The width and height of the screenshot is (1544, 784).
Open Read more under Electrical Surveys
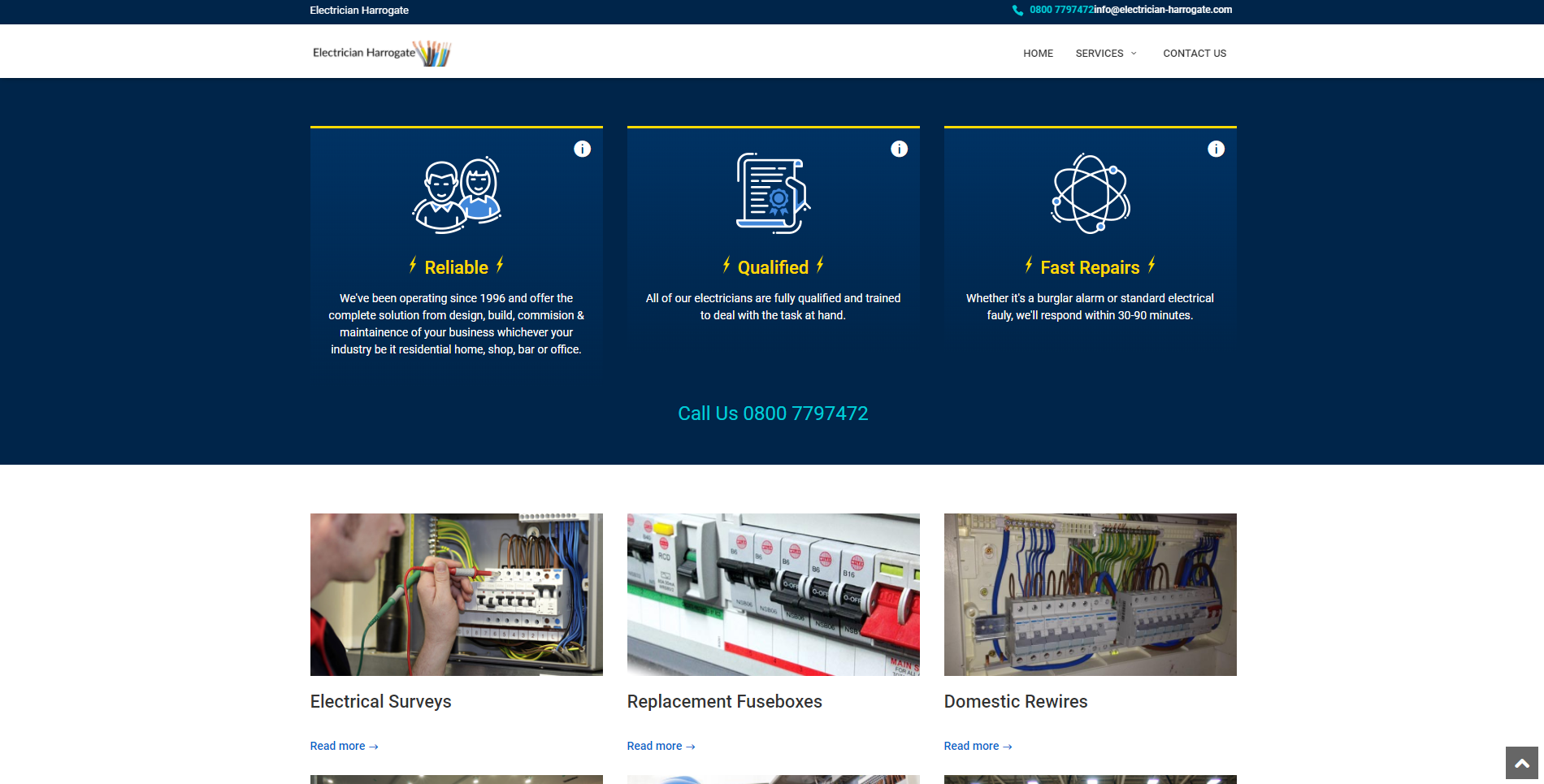point(344,746)
